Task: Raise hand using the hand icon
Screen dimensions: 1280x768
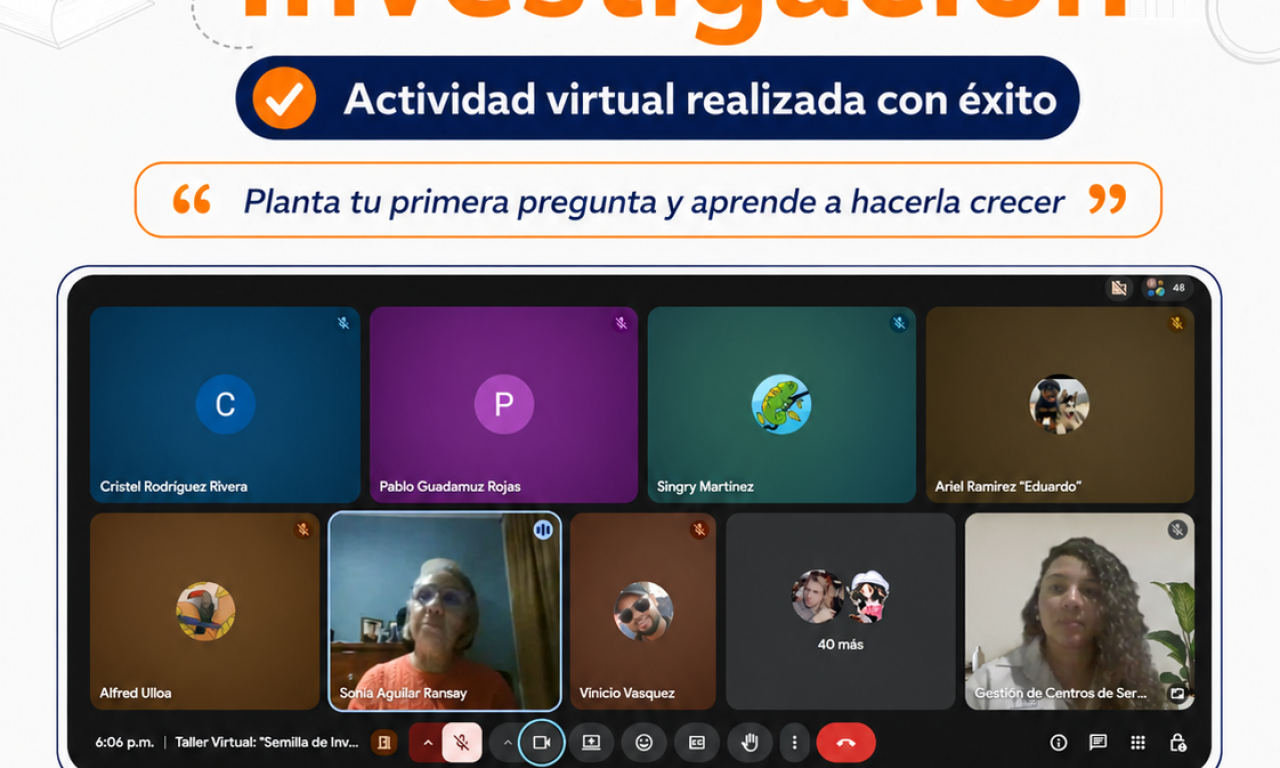Action: (750, 743)
